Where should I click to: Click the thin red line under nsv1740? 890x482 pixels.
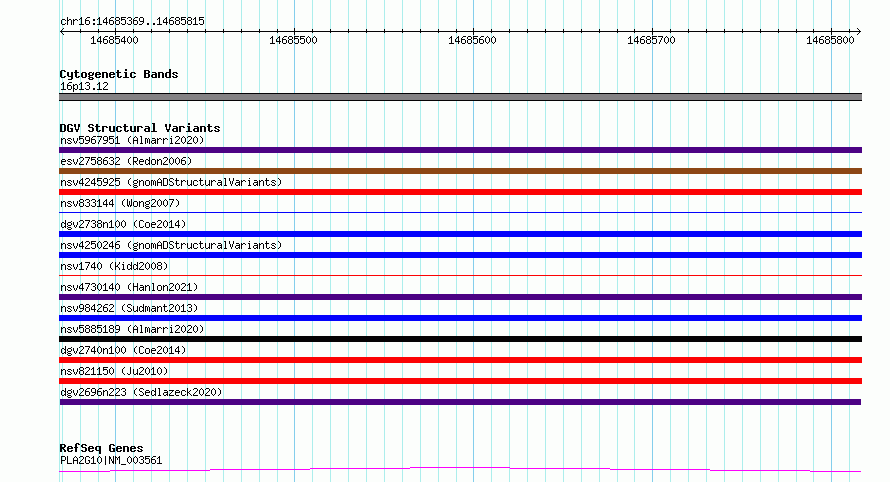(x=460, y=275)
